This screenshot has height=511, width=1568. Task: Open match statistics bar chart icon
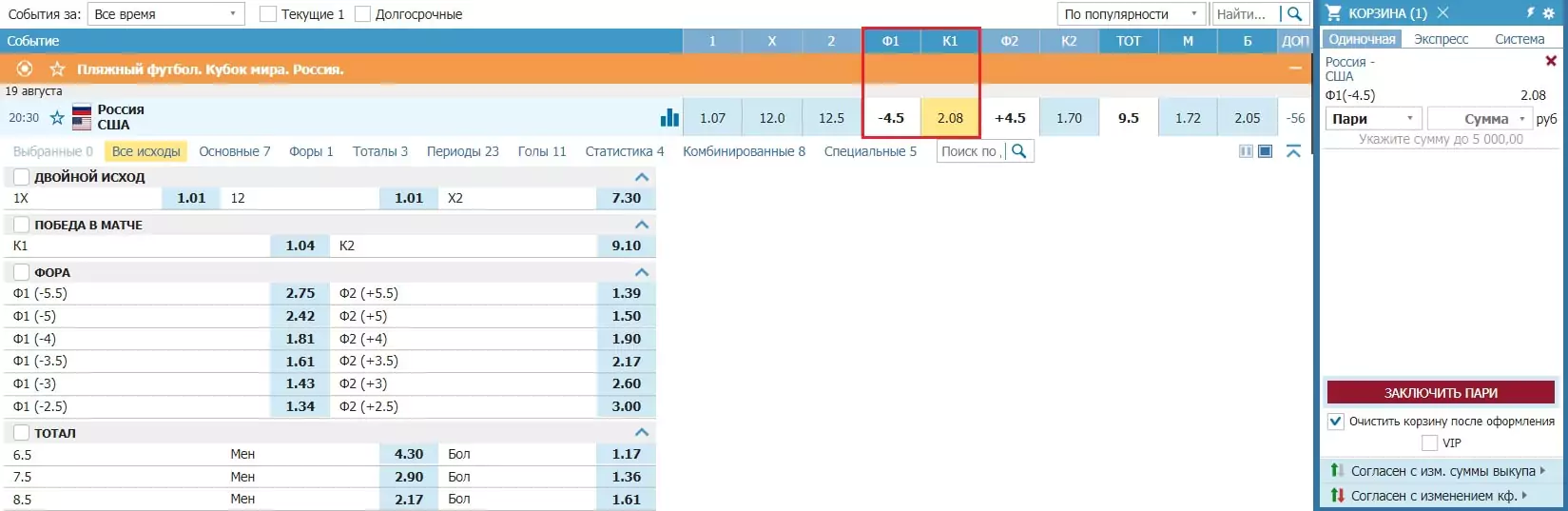(x=669, y=117)
